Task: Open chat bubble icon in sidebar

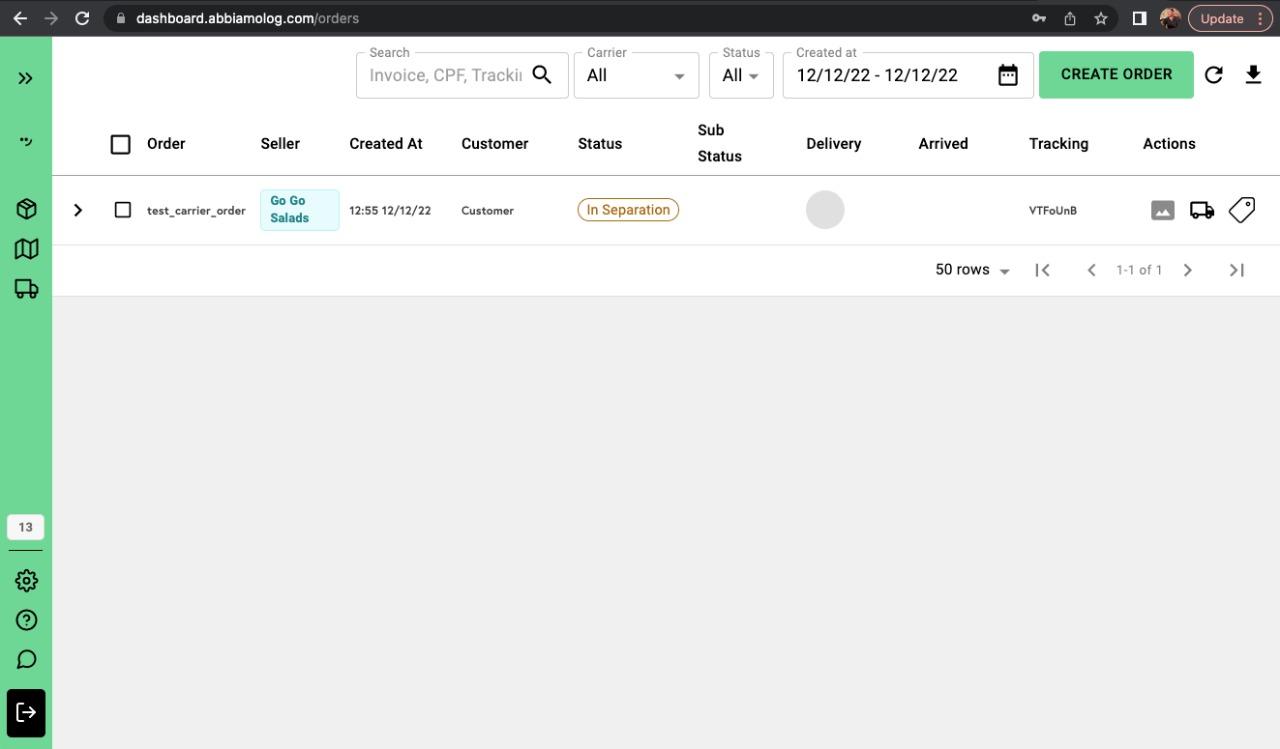Action: point(26,659)
